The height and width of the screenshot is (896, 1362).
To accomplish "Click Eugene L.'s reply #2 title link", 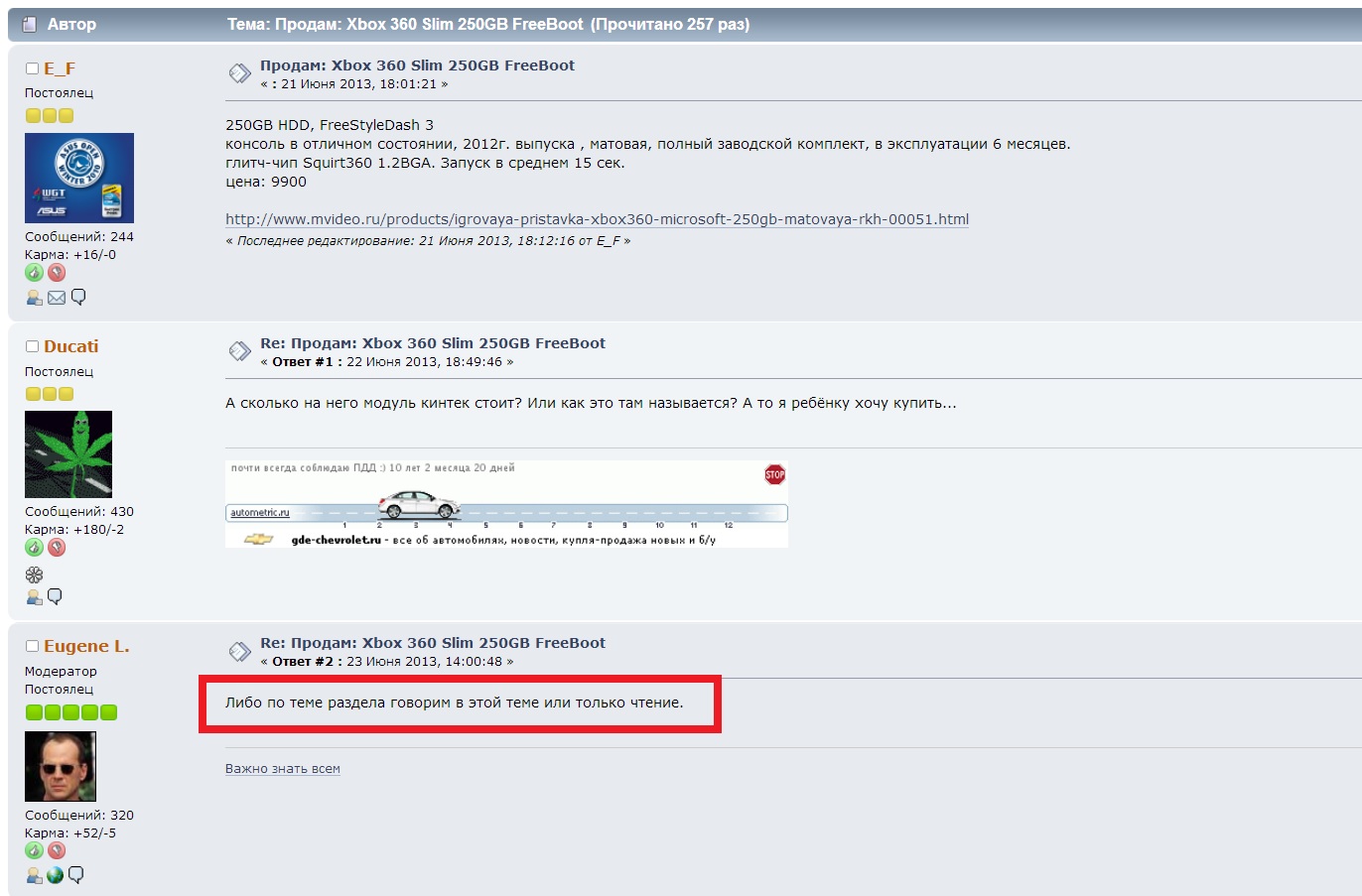I will [x=432, y=643].
